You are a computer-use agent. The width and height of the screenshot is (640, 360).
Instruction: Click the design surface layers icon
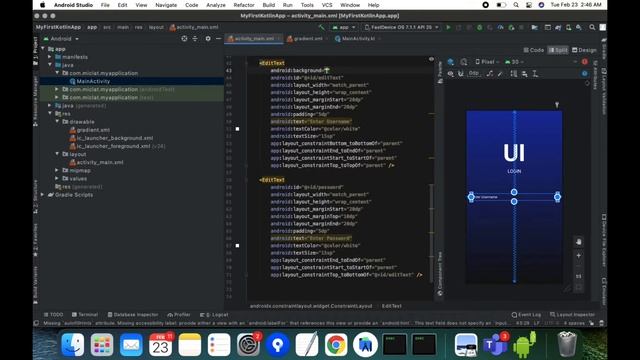coord(451,62)
